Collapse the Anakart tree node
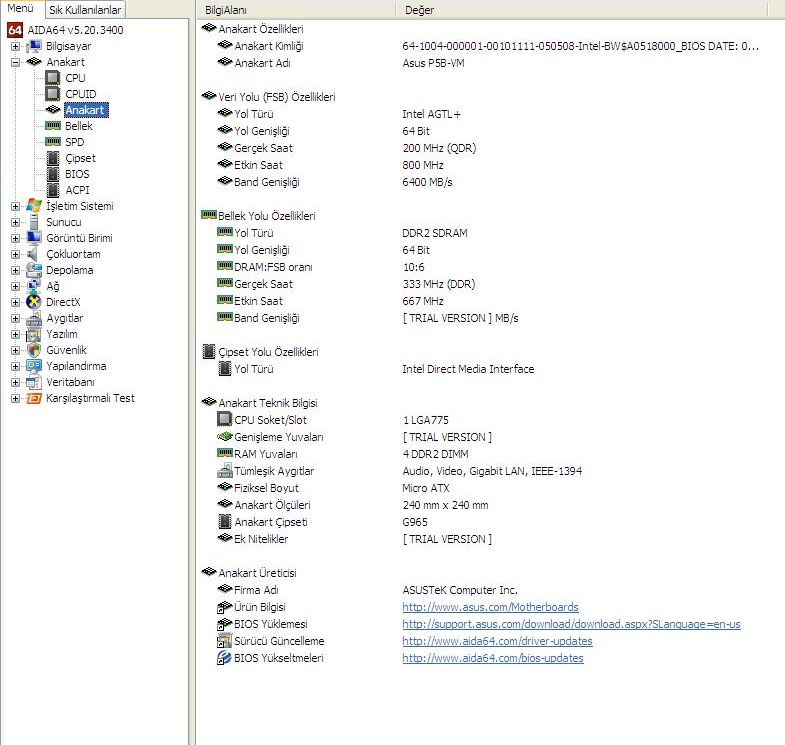Image resolution: width=785 pixels, height=745 pixels. point(16,63)
